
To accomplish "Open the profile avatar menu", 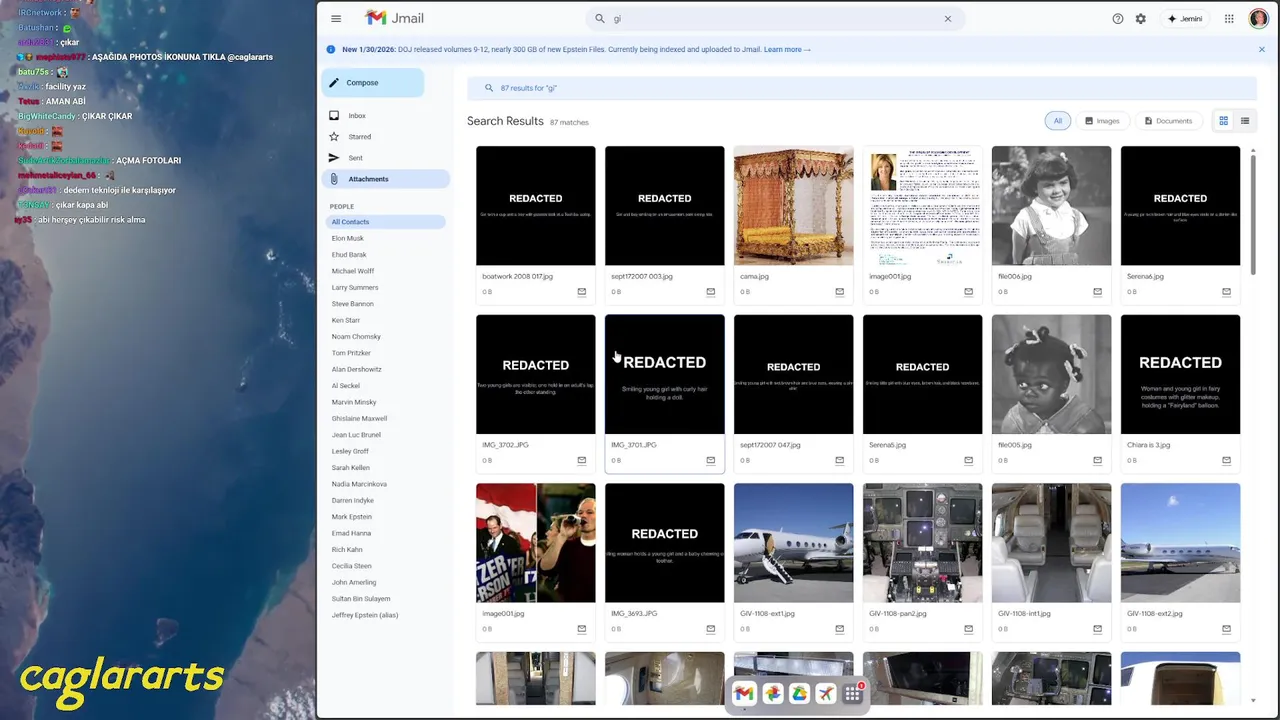I will [1258, 19].
